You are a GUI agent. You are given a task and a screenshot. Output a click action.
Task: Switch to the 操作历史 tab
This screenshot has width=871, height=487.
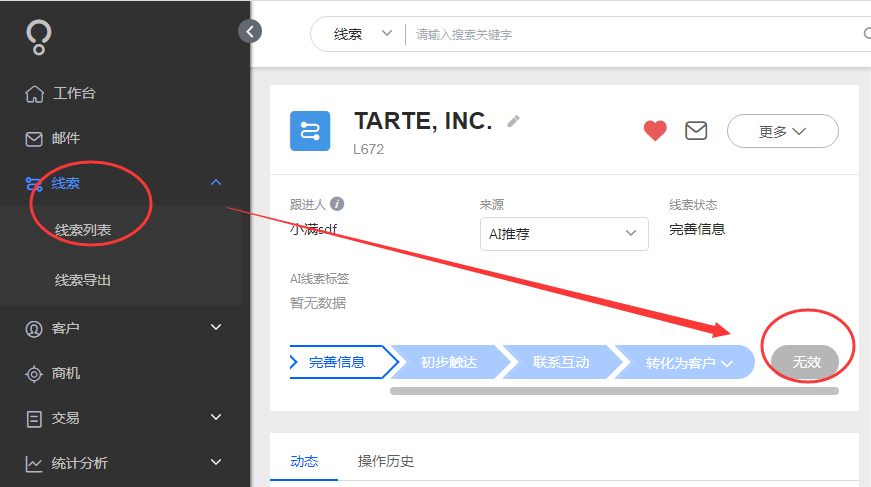[x=386, y=461]
